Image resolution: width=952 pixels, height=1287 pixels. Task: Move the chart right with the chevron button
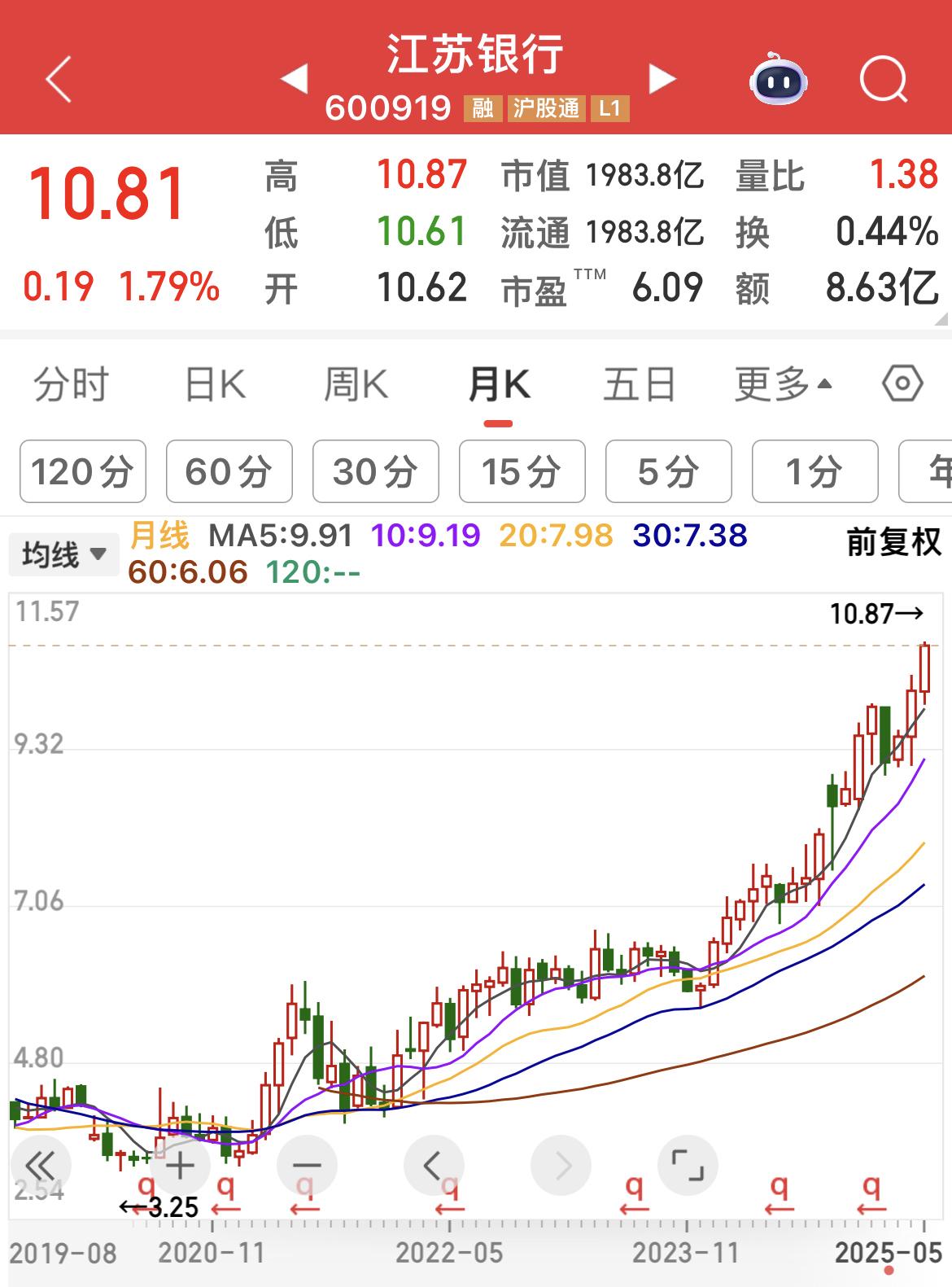[561, 1166]
